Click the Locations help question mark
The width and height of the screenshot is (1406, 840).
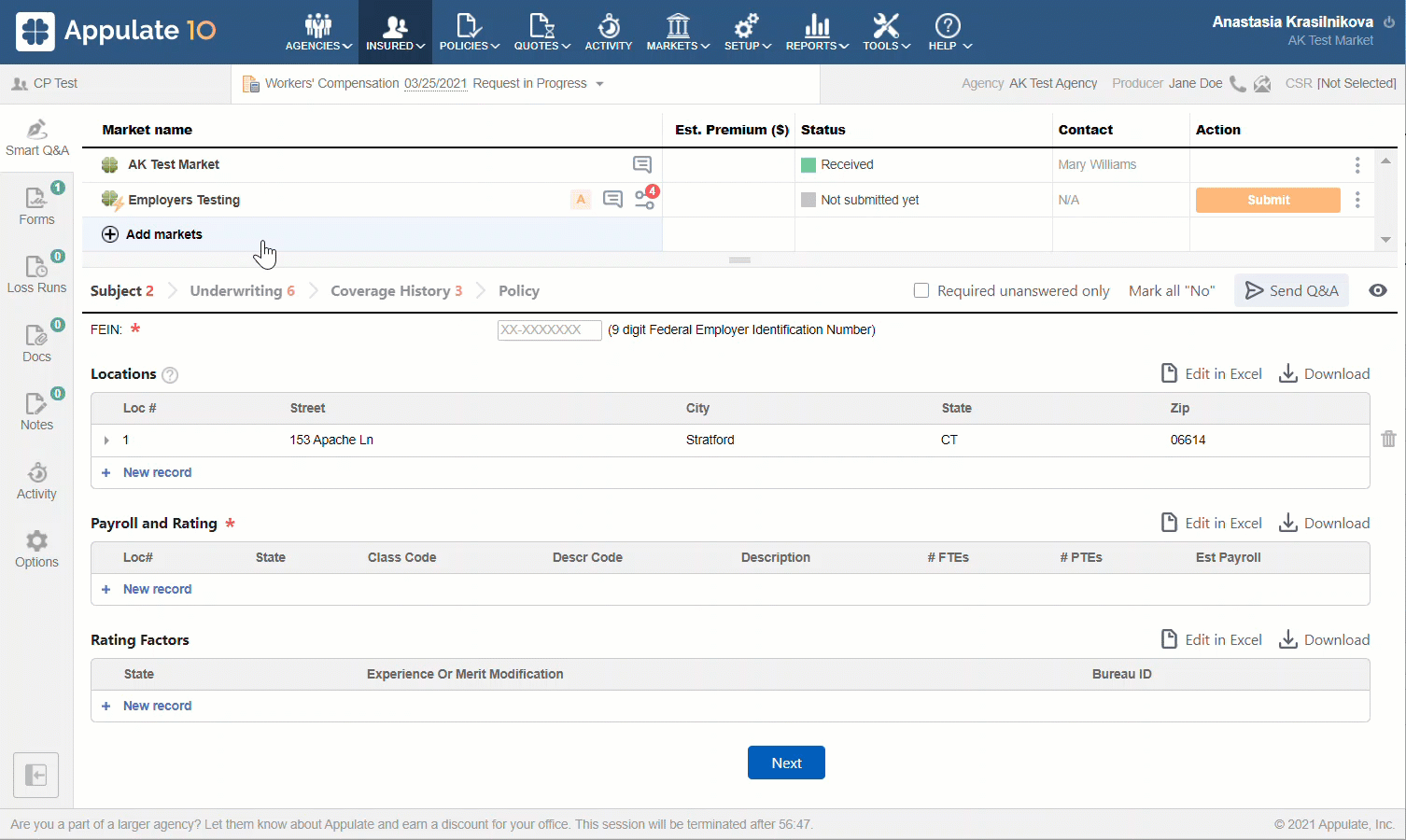170,375
